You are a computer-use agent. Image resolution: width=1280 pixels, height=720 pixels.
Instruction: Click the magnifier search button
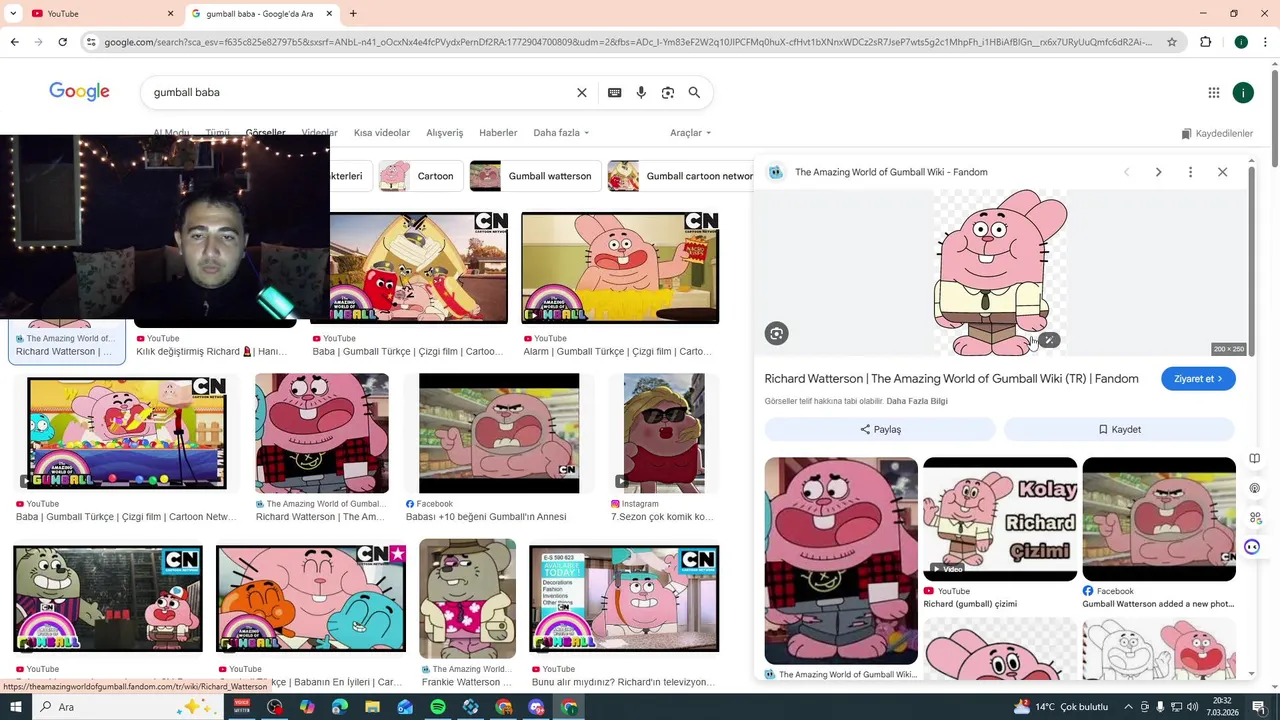click(x=694, y=92)
